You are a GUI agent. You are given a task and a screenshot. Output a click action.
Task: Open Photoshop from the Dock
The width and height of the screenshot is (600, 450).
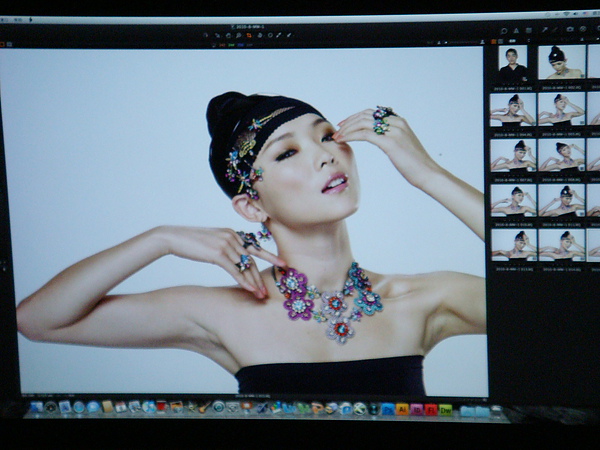click(x=388, y=409)
